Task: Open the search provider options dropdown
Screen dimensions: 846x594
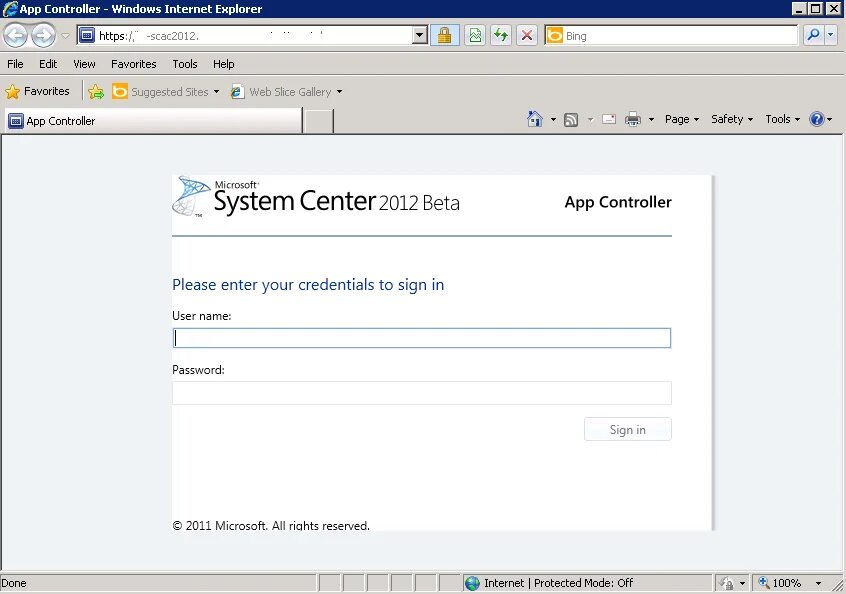Action: (x=831, y=36)
